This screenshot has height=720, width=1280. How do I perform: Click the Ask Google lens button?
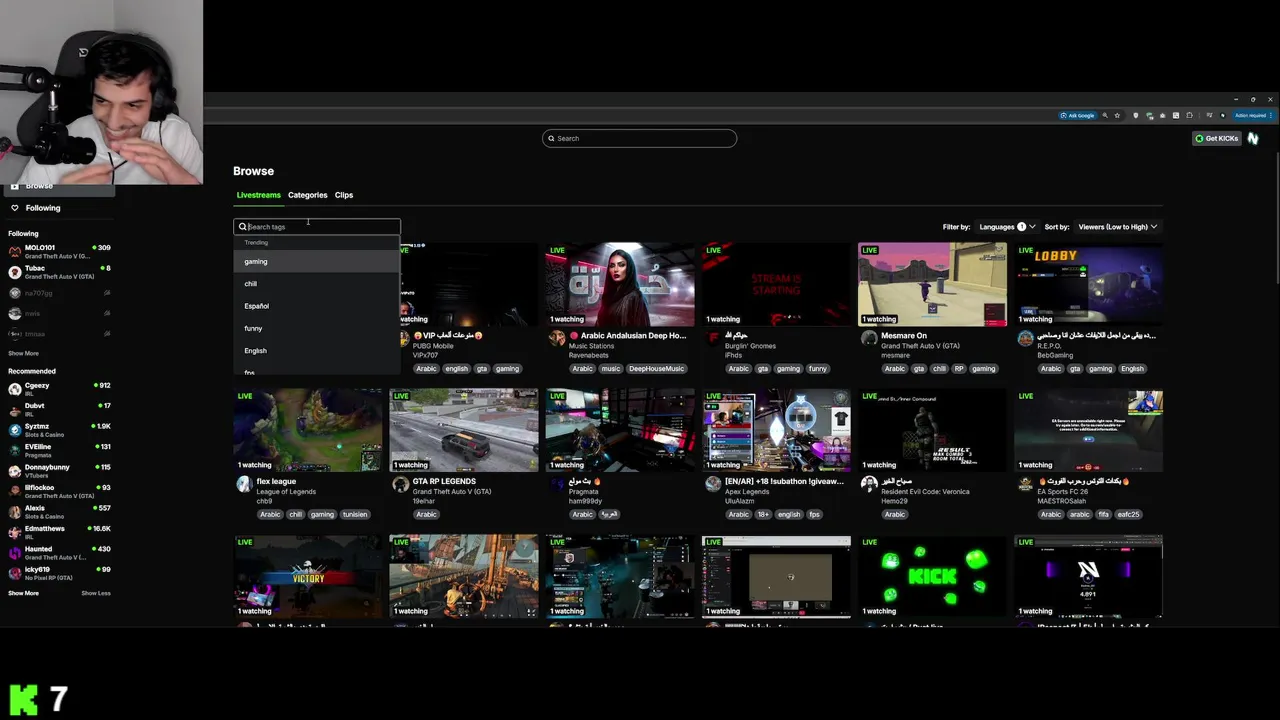[1077, 115]
